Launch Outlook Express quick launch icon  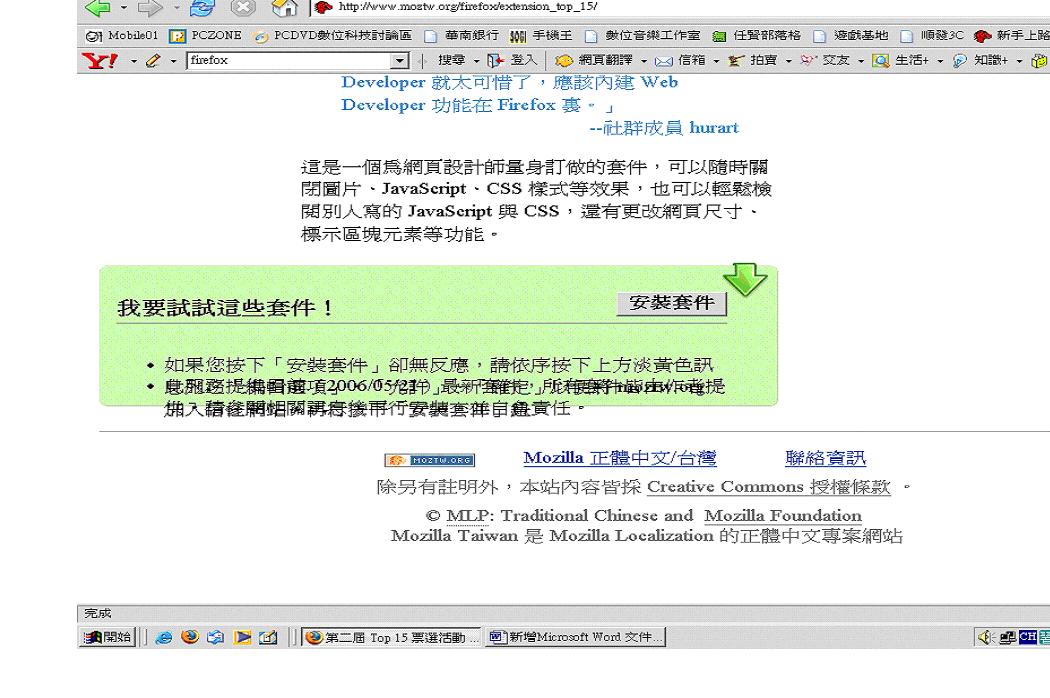(216, 637)
